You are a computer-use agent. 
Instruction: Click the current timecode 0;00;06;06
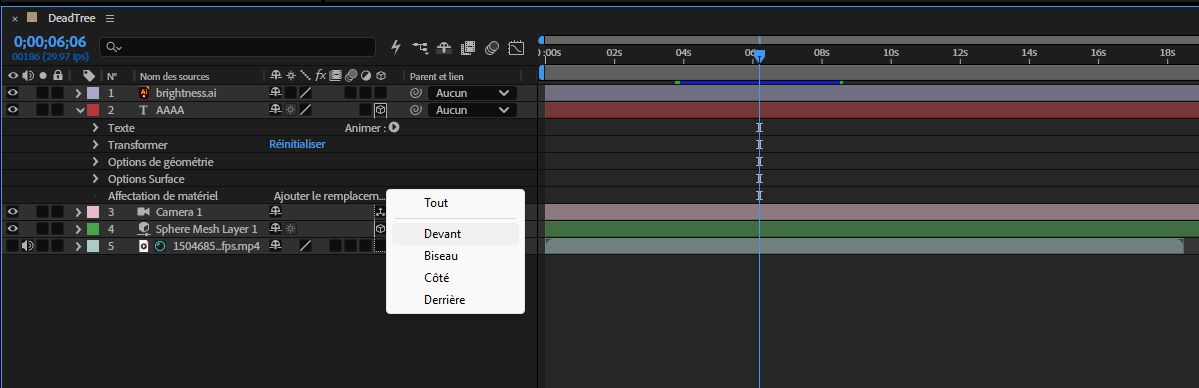click(50, 42)
